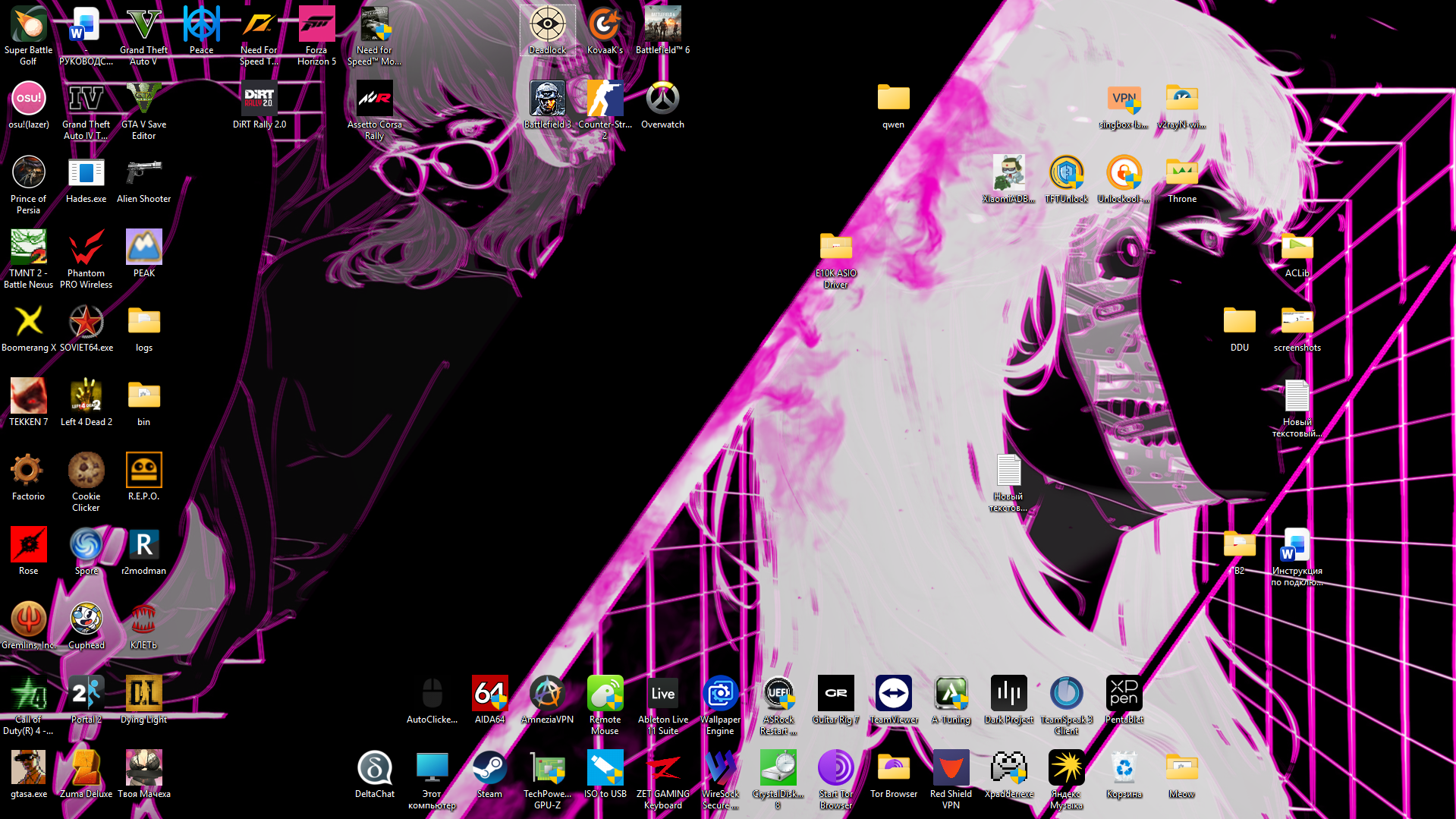Open the Guitar Rig 7 icon
The image size is (1456, 819).
(x=836, y=700)
